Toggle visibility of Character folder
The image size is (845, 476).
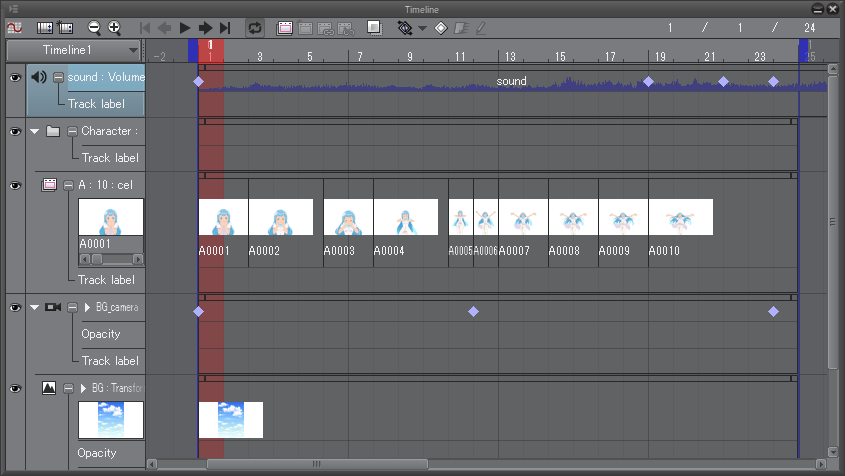pyautogui.click(x=15, y=131)
